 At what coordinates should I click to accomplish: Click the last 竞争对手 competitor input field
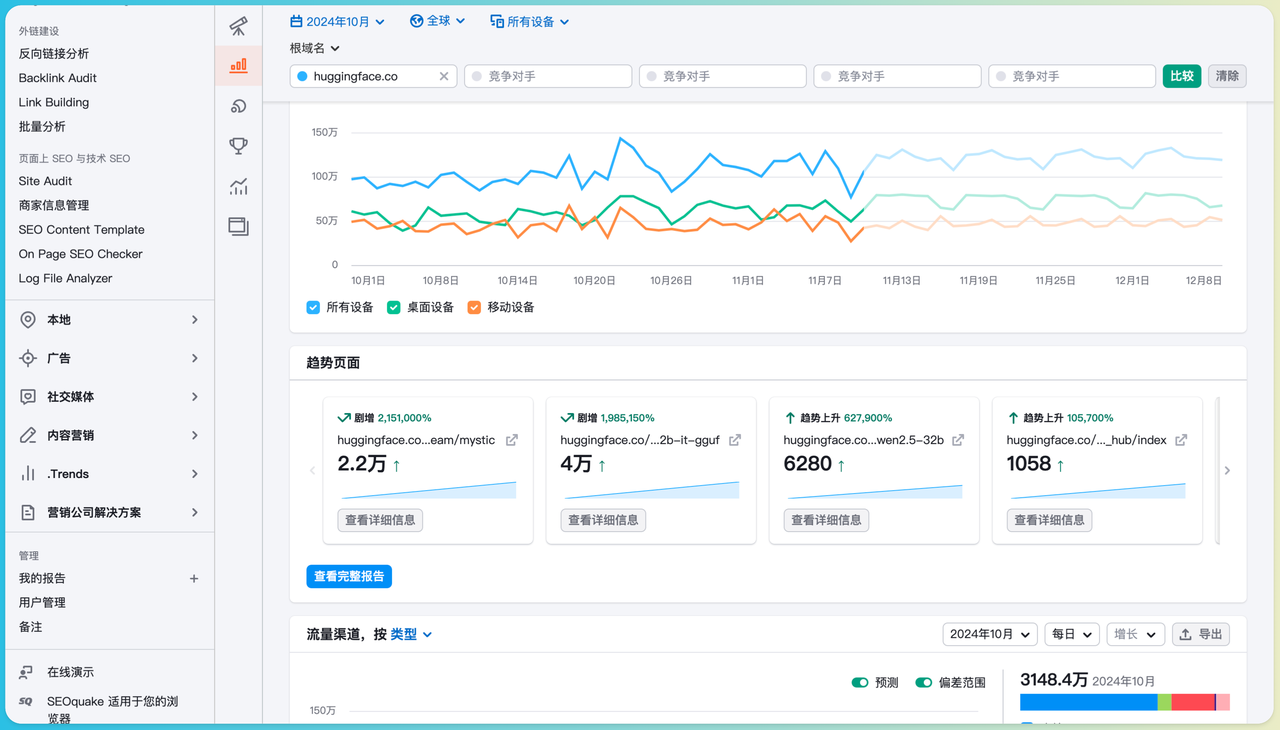point(1072,76)
